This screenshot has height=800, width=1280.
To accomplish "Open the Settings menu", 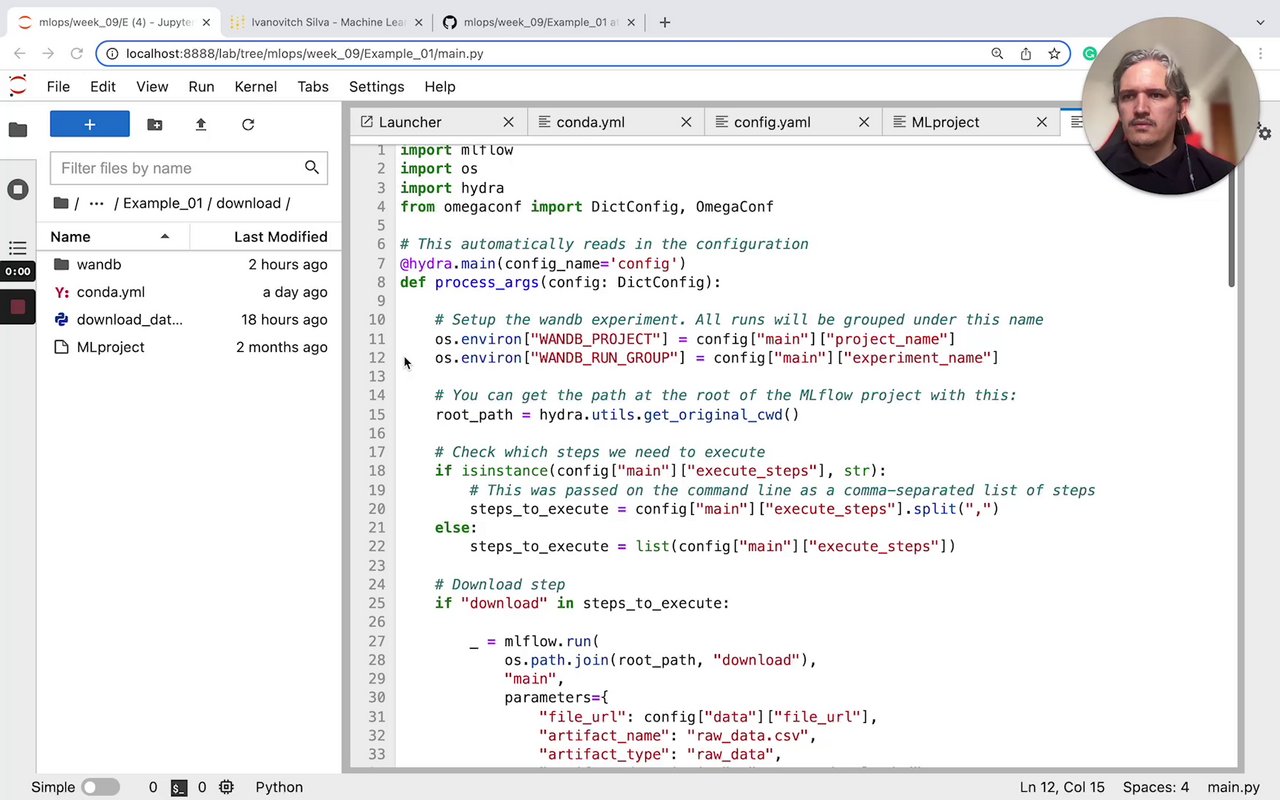I will click(x=377, y=87).
